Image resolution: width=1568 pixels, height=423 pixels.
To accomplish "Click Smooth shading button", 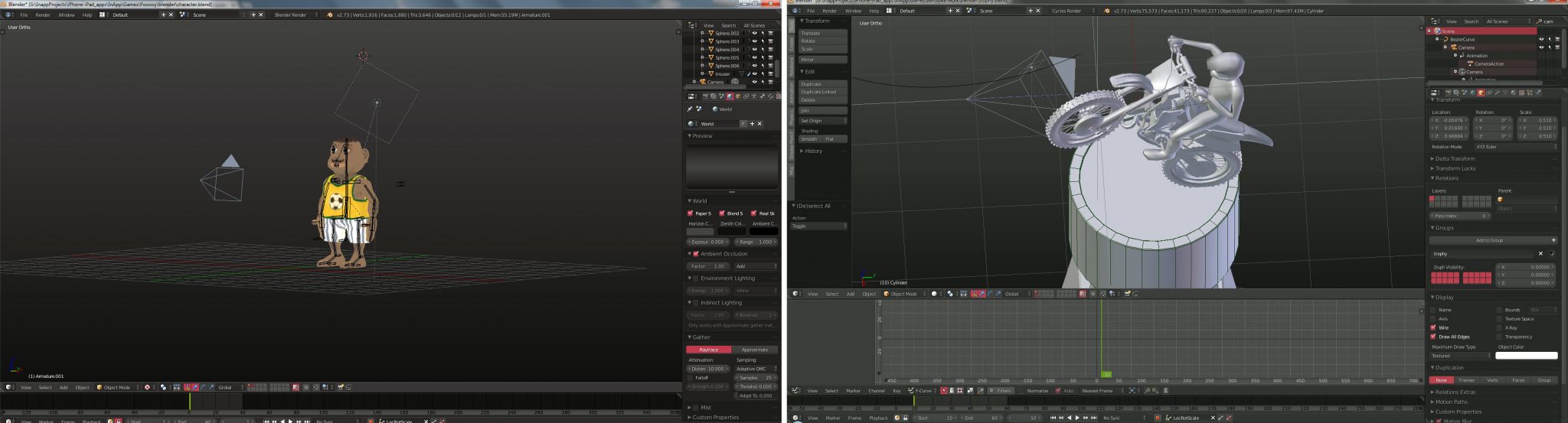I will pos(810,139).
